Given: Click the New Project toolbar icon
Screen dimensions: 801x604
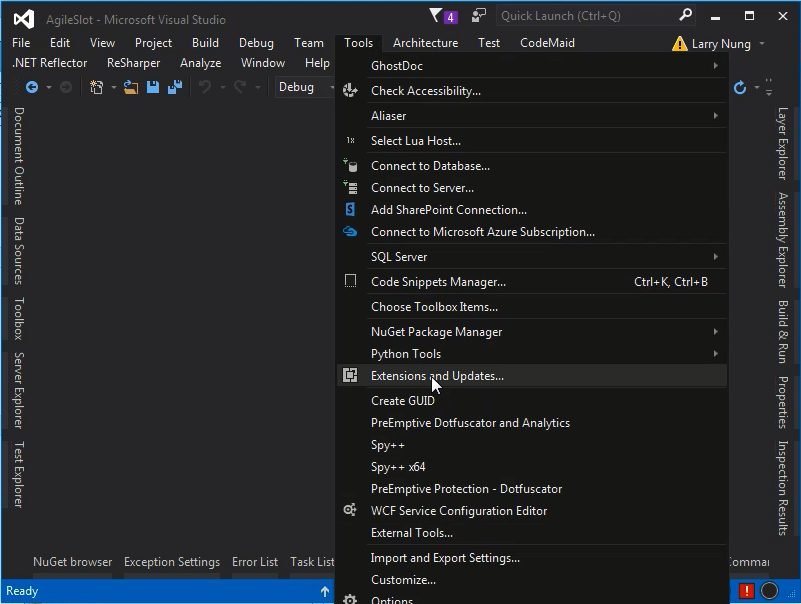Looking at the screenshot, I should [96, 87].
